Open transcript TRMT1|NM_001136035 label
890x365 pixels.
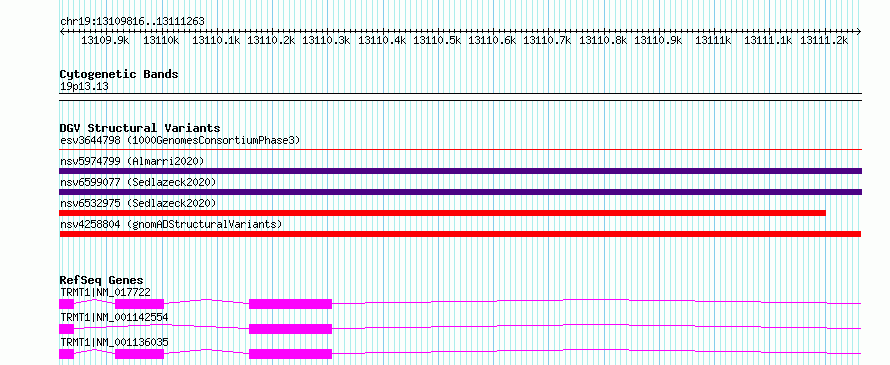click(114, 342)
